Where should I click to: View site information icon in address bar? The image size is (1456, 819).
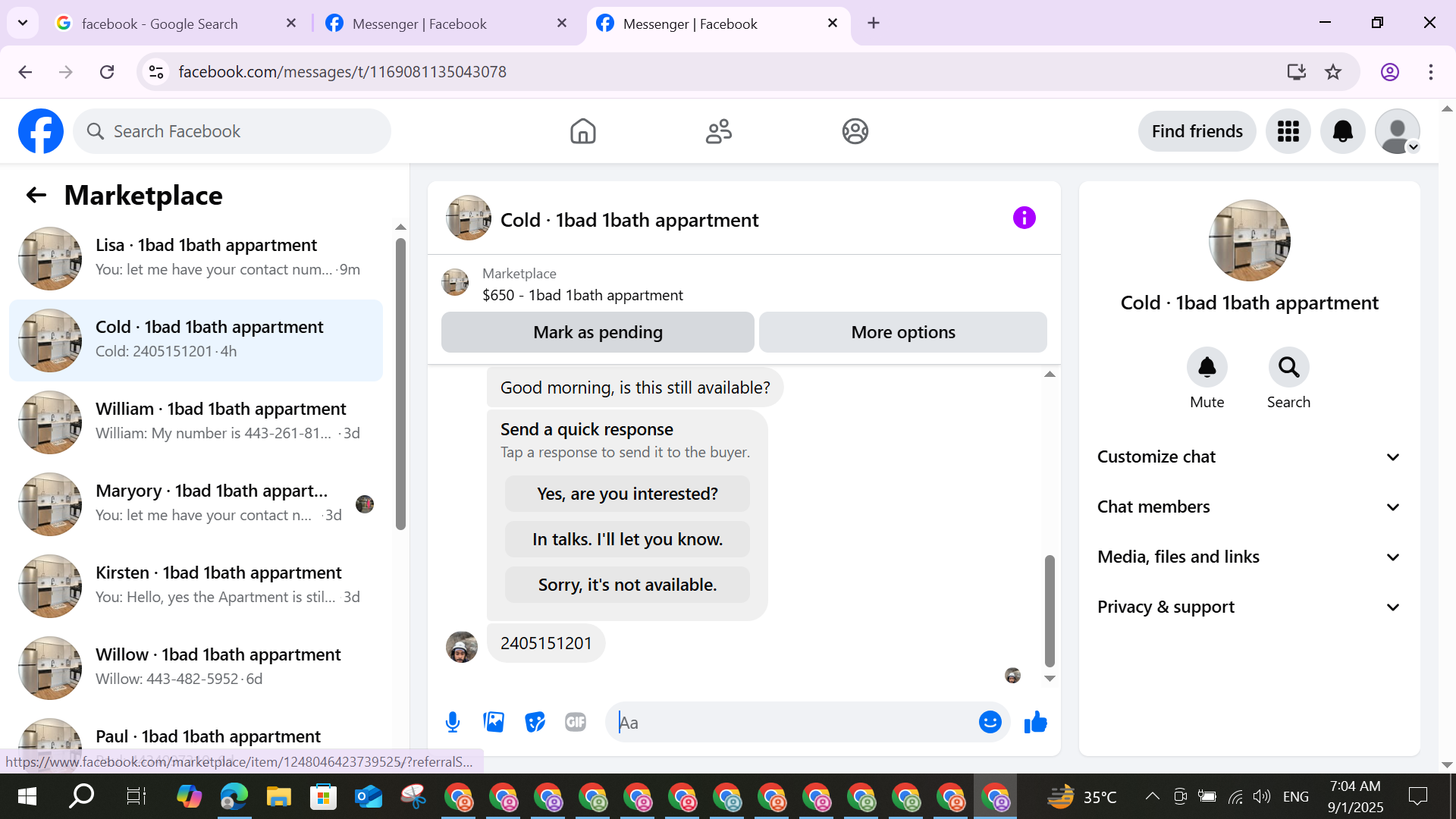(x=156, y=72)
